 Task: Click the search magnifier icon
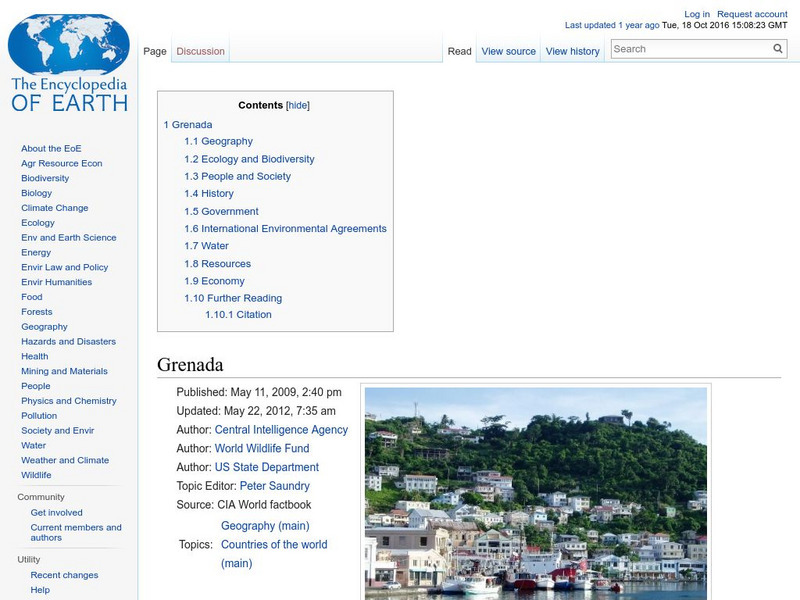pyautogui.click(x=777, y=47)
